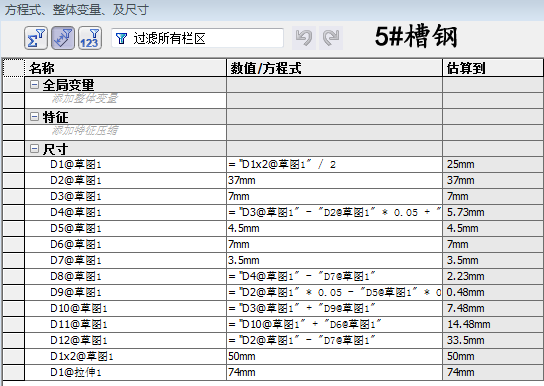This screenshot has height=386, width=544.
Task: Switch to the ordered view 123 icon
Action: 90,38
